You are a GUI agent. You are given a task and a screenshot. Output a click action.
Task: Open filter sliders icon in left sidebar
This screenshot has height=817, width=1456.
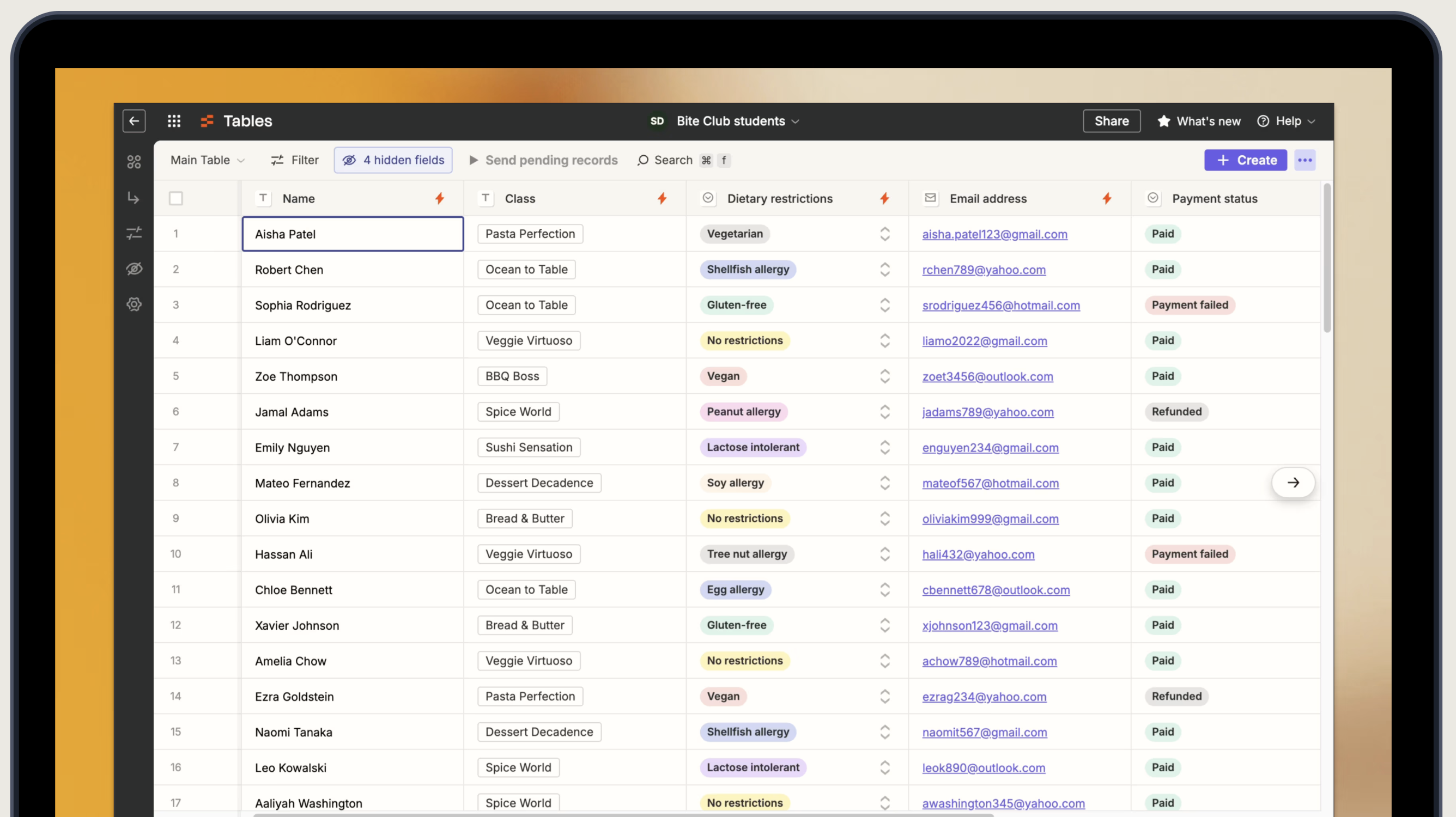pos(134,233)
